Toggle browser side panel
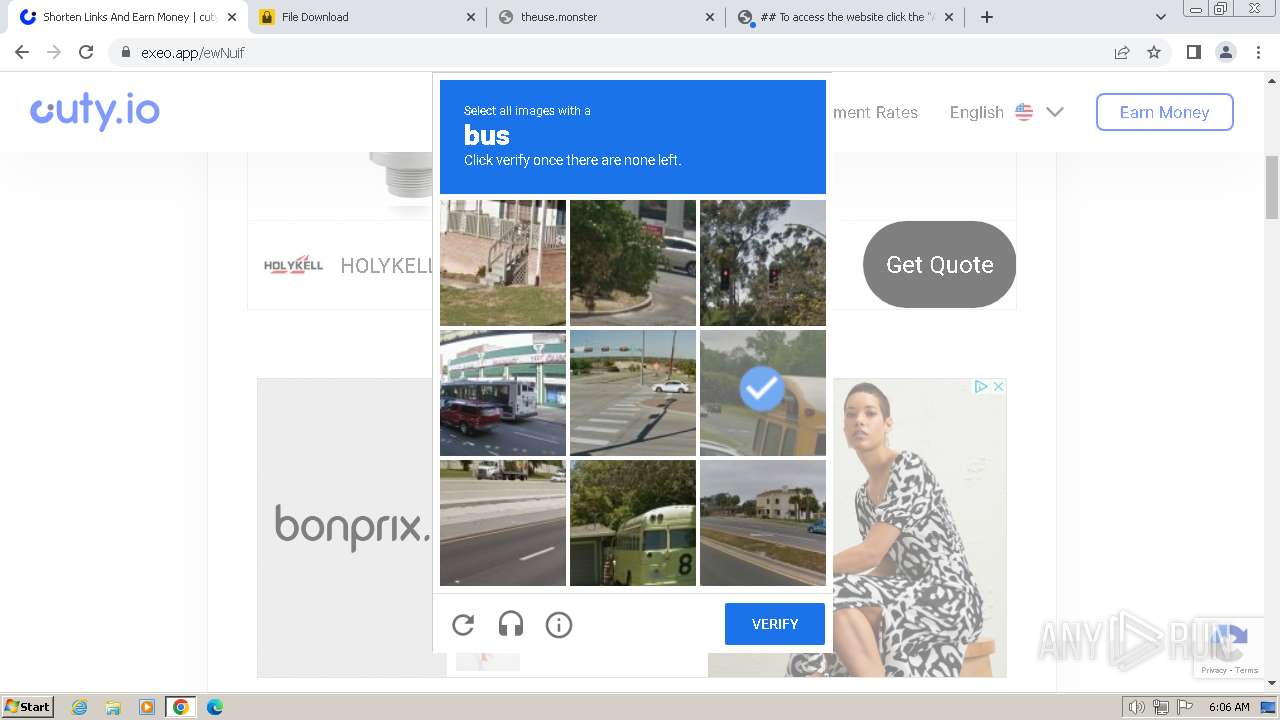This screenshot has height=720, width=1280. click(x=1193, y=52)
